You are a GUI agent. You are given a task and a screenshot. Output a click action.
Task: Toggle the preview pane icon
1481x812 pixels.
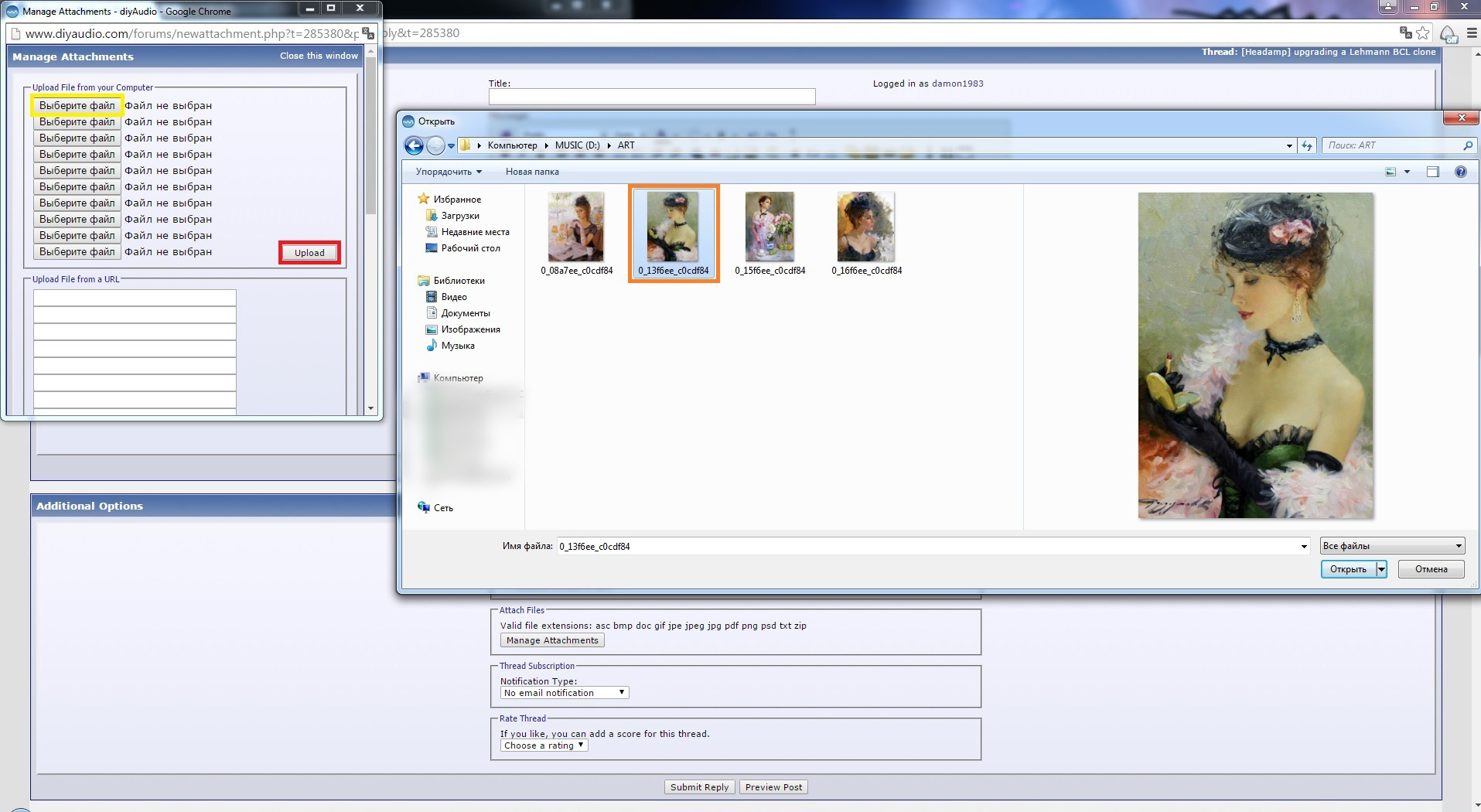tap(1433, 172)
